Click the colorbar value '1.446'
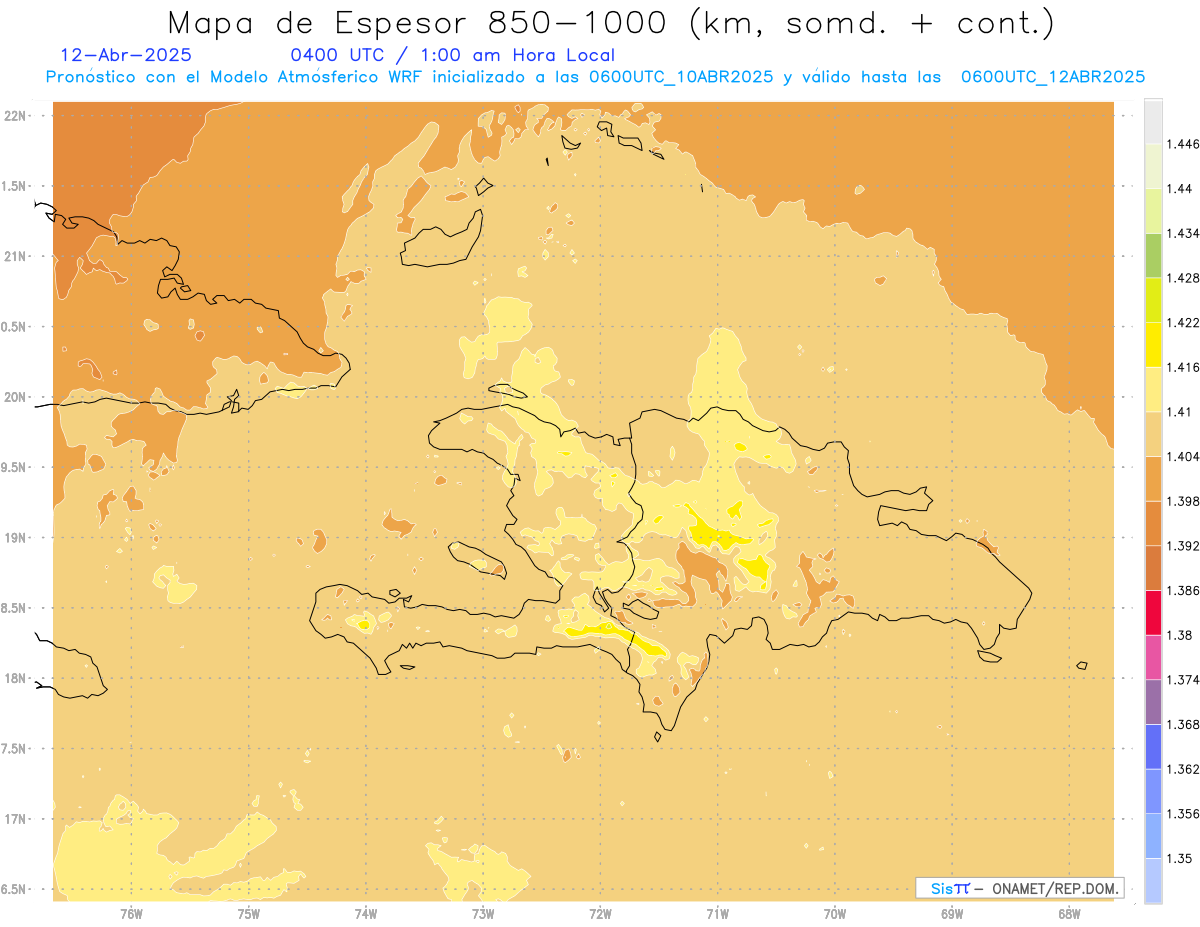Image resolution: width=1200 pixels, height=927 pixels. [x=1184, y=144]
